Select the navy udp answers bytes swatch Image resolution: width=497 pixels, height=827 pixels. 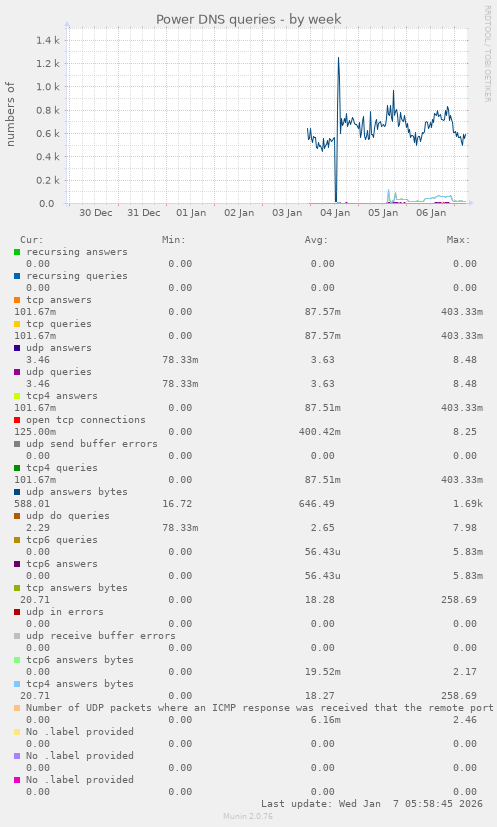[x=17, y=492]
